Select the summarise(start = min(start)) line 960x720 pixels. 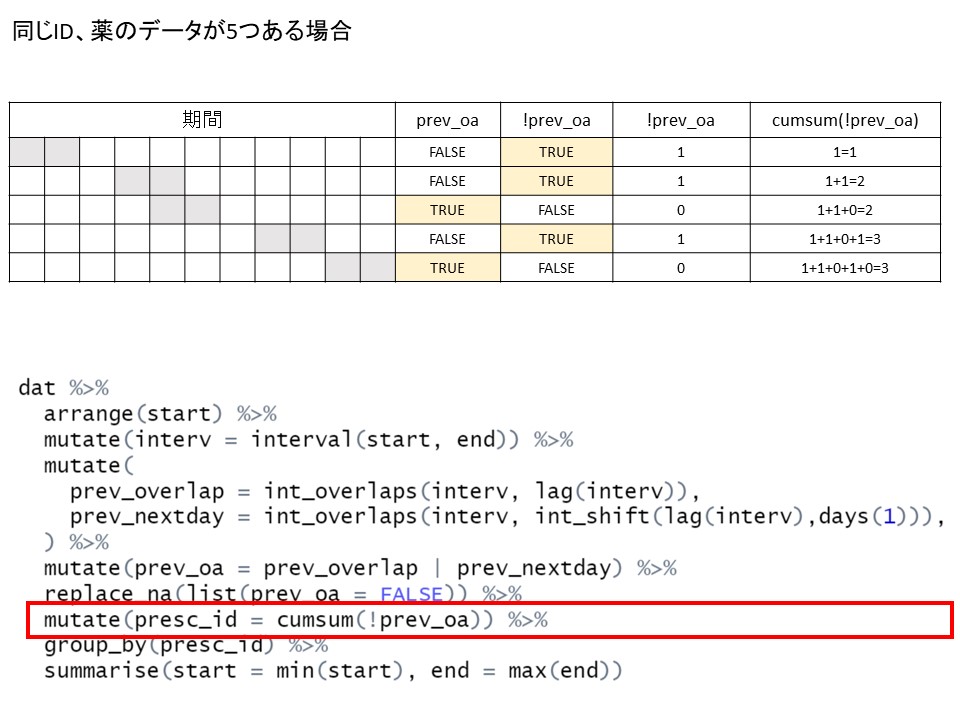pos(332,671)
